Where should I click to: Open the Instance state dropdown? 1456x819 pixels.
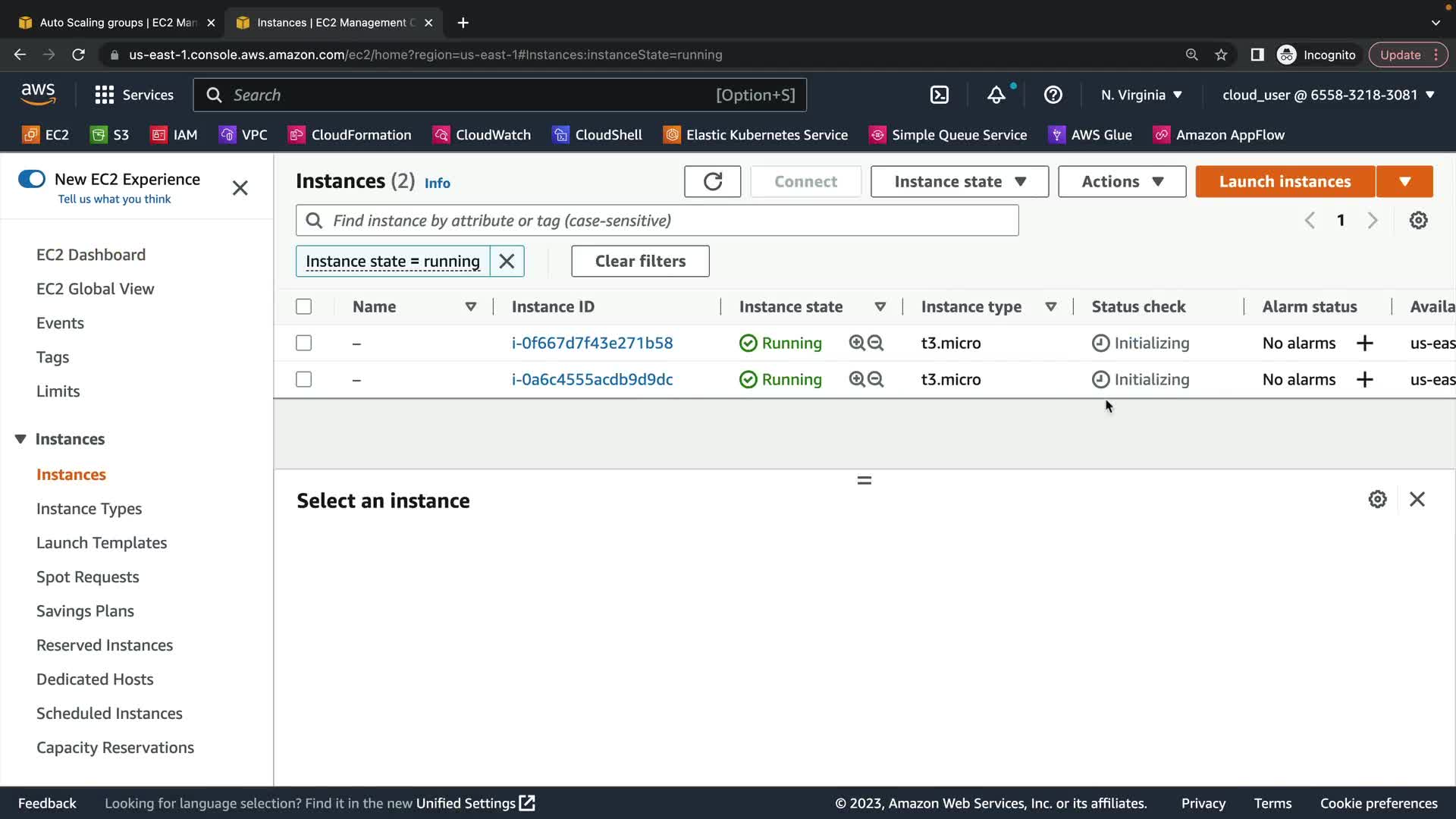click(x=959, y=182)
